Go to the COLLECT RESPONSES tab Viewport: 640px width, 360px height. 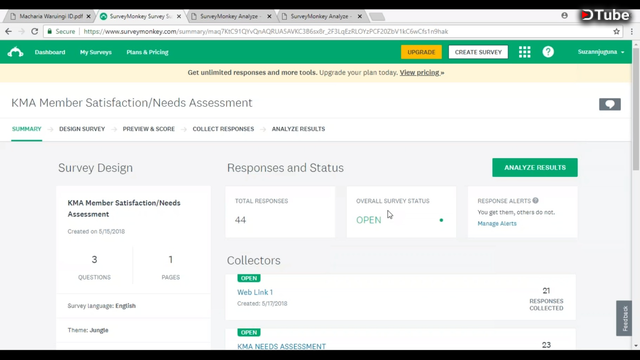pos(223,129)
